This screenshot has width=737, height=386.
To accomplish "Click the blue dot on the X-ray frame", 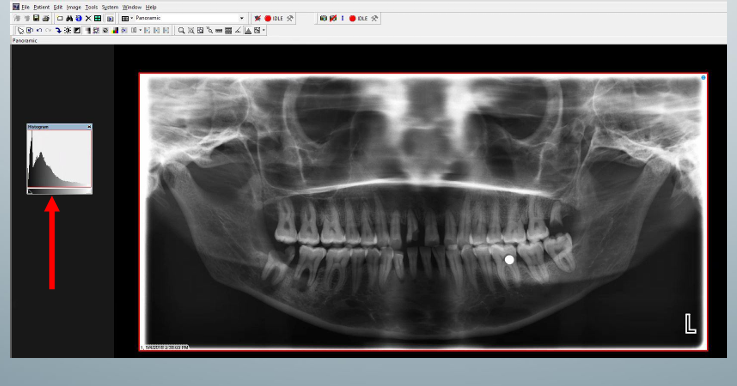I will pos(703,78).
